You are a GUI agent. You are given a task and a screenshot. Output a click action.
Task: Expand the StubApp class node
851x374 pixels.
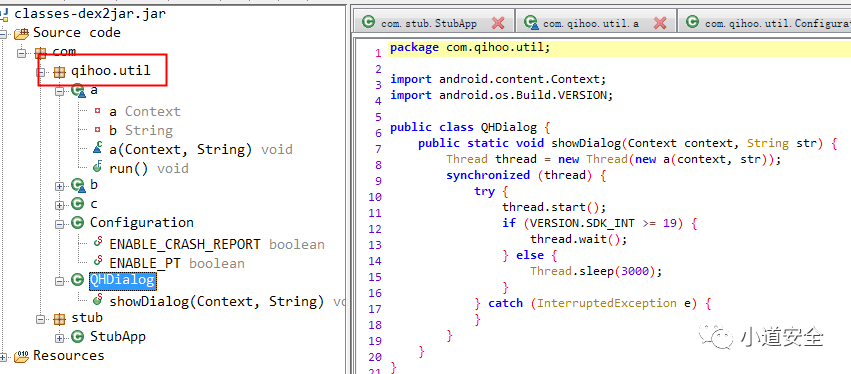click(59, 338)
